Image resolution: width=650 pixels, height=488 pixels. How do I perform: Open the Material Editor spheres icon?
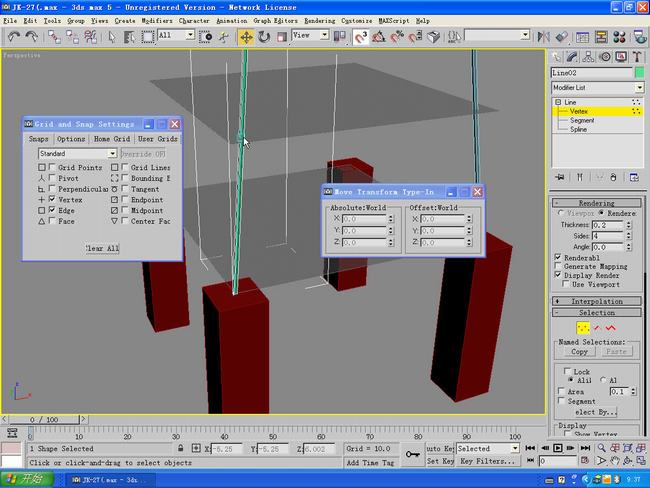619,37
